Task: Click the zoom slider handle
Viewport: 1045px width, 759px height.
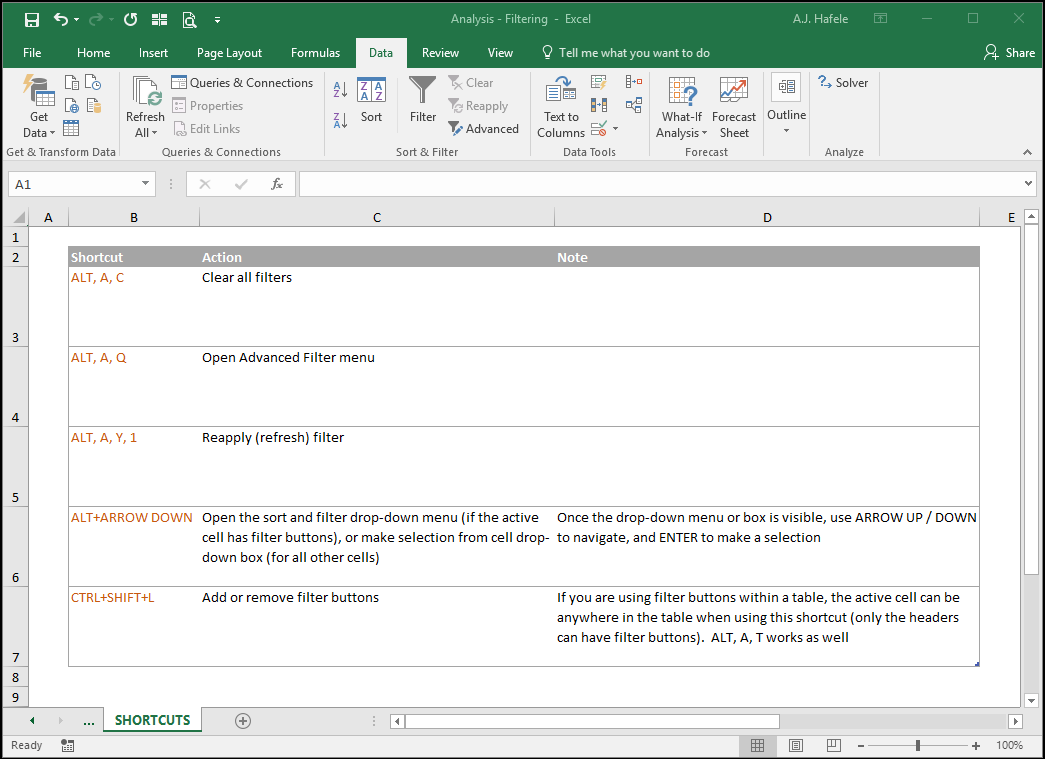Action: point(918,746)
